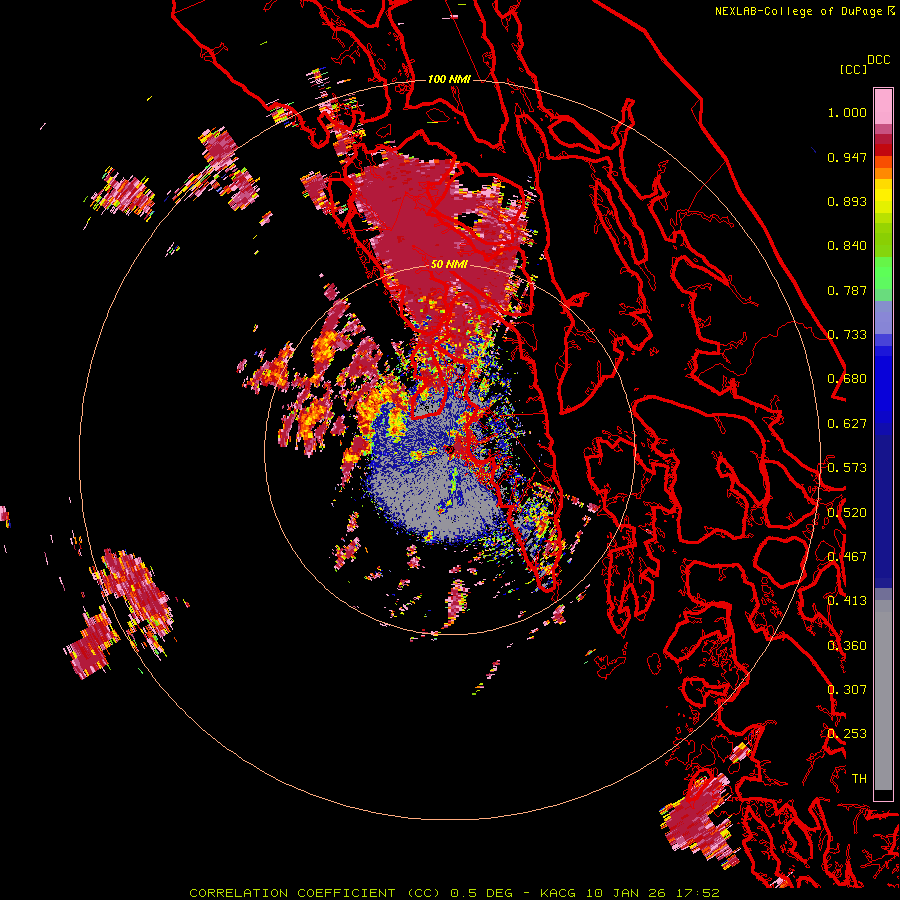Select the 0.467 scale value
The image size is (900, 900).
coord(847,557)
